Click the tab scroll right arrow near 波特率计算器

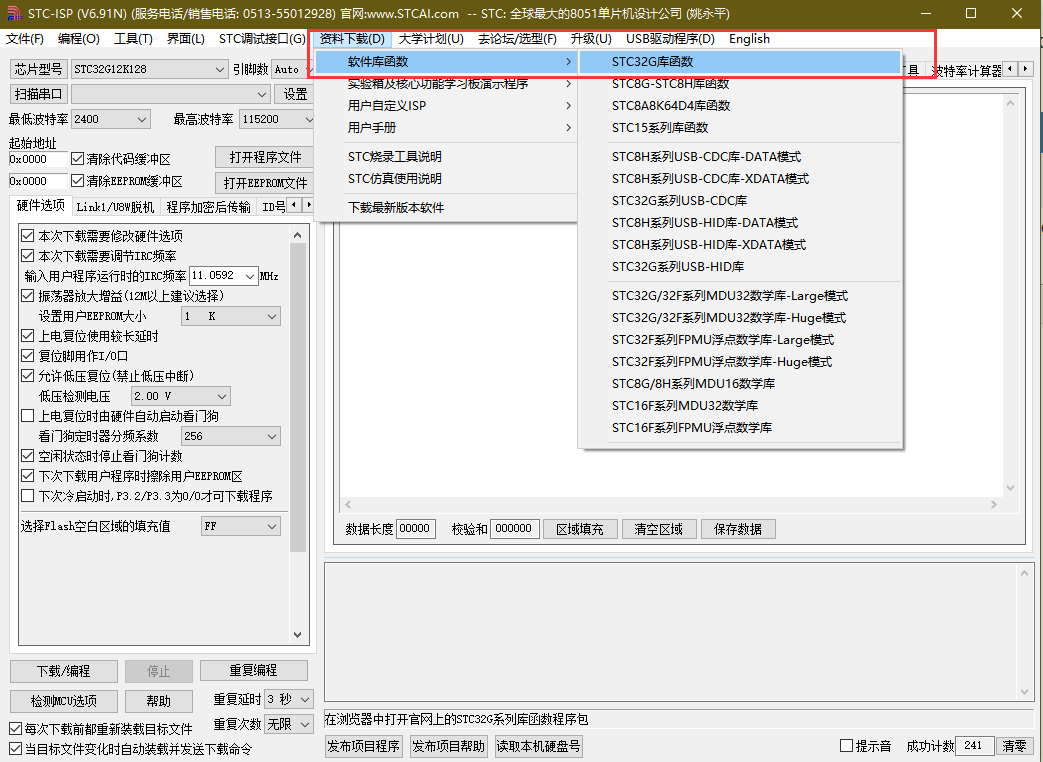1026,68
